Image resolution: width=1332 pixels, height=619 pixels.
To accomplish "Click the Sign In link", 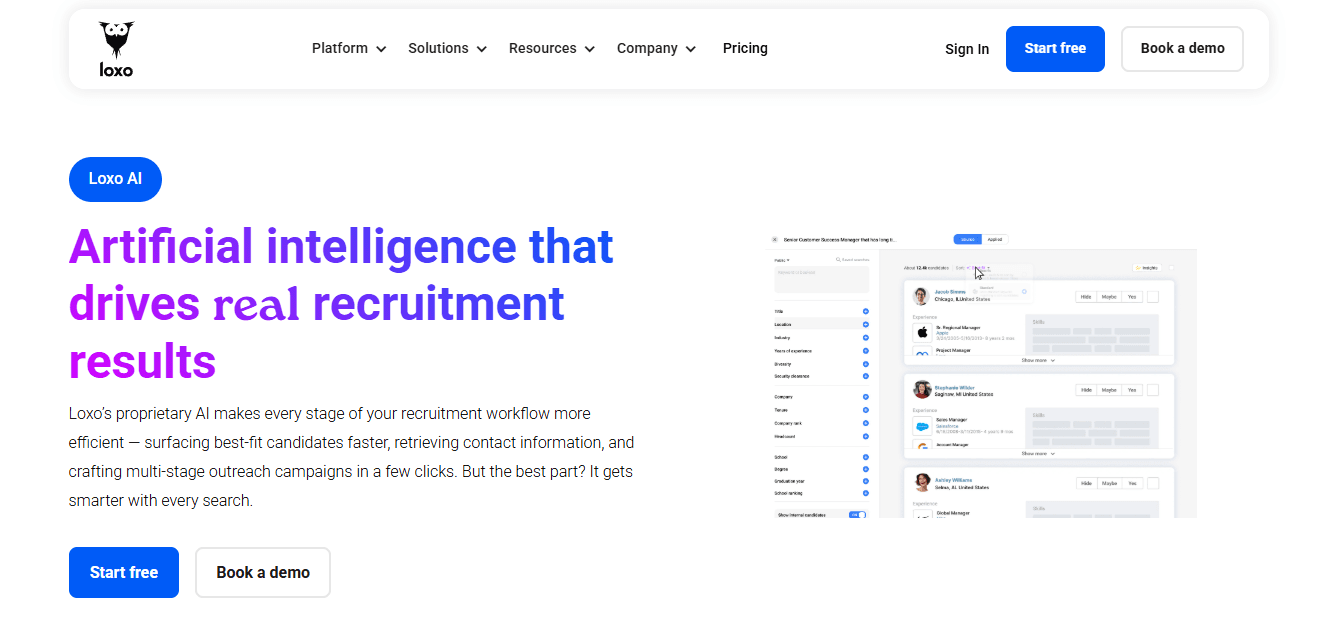I will point(967,49).
